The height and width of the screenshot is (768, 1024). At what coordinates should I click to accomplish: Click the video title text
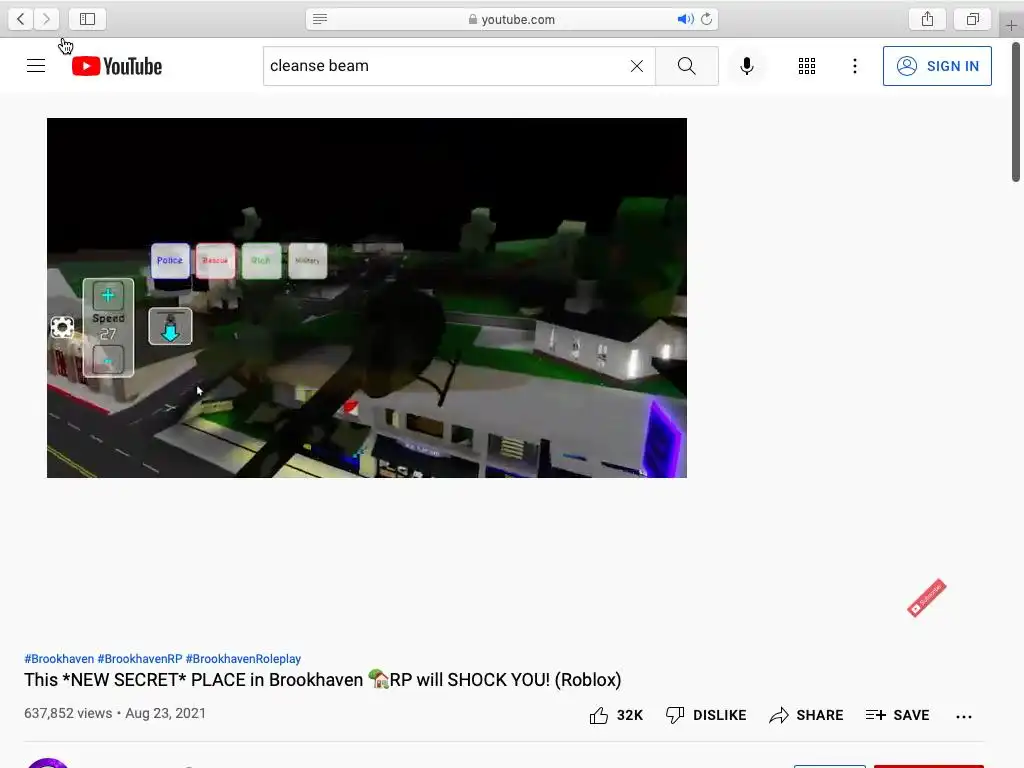323,680
